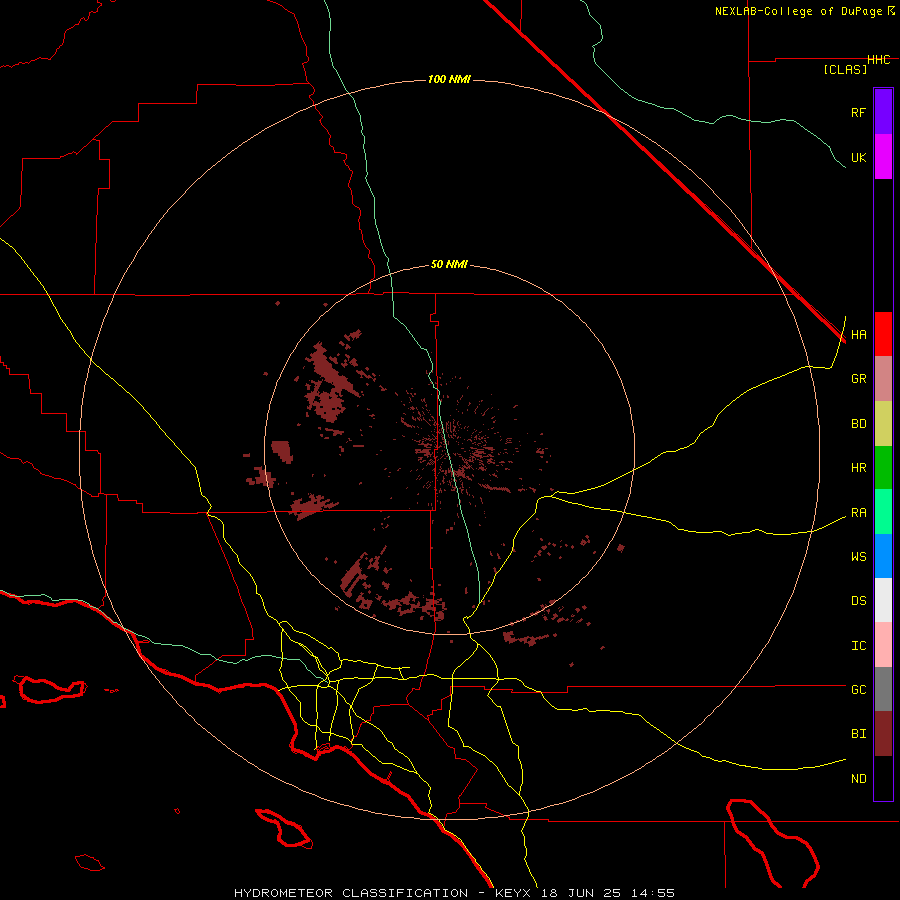Click the WS legend label
This screenshot has width=900, height=900.
858,556
